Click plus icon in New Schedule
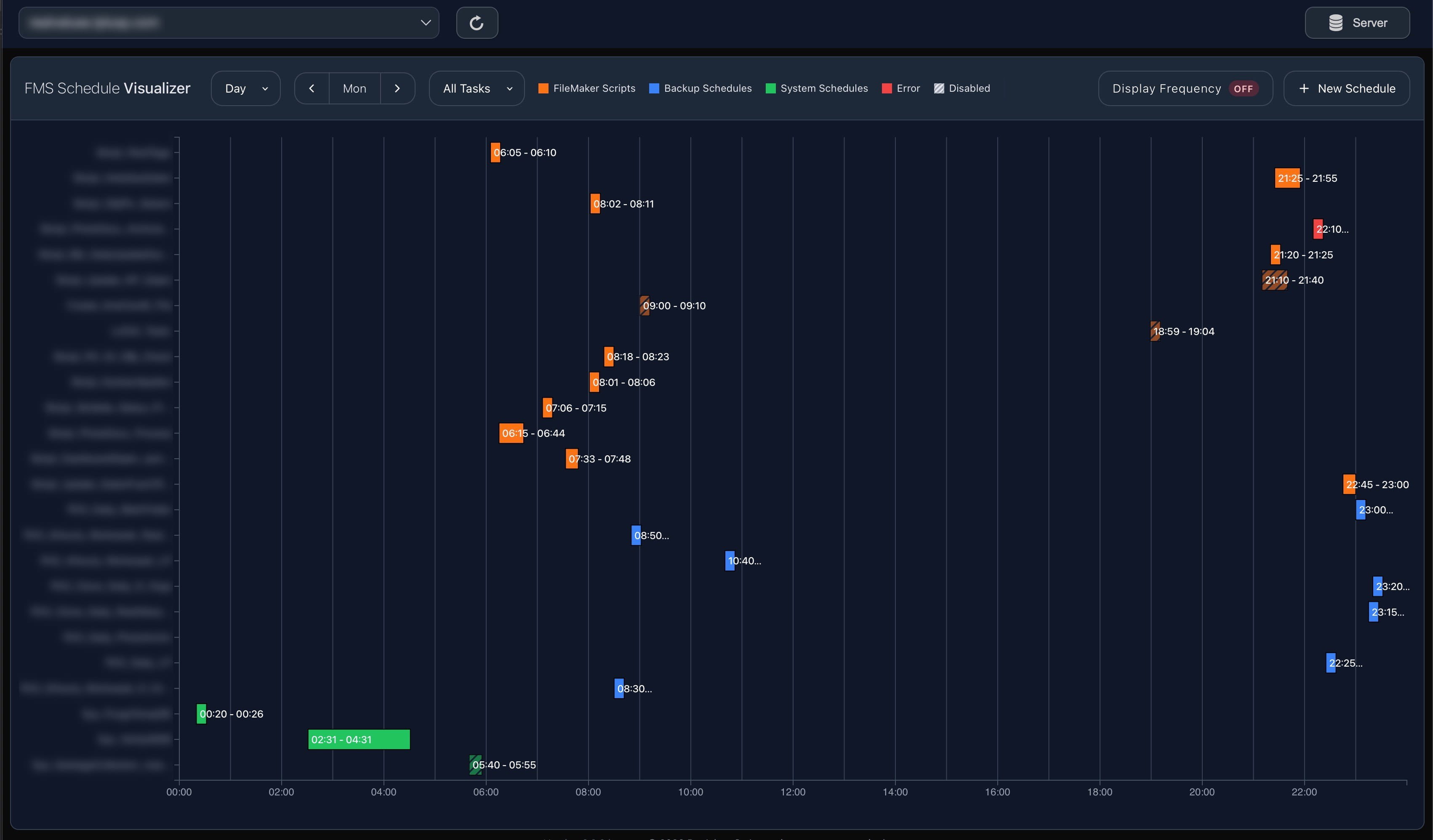 click(x=1304, y=89)
